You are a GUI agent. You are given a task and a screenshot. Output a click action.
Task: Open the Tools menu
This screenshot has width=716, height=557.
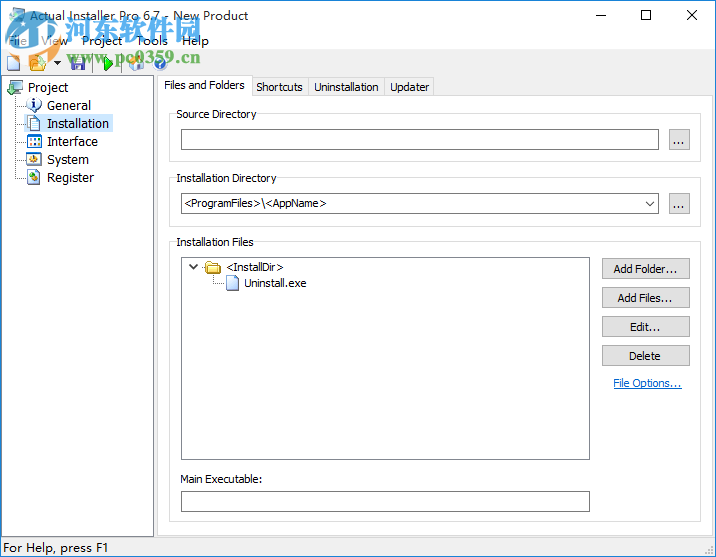coord(152,41)
